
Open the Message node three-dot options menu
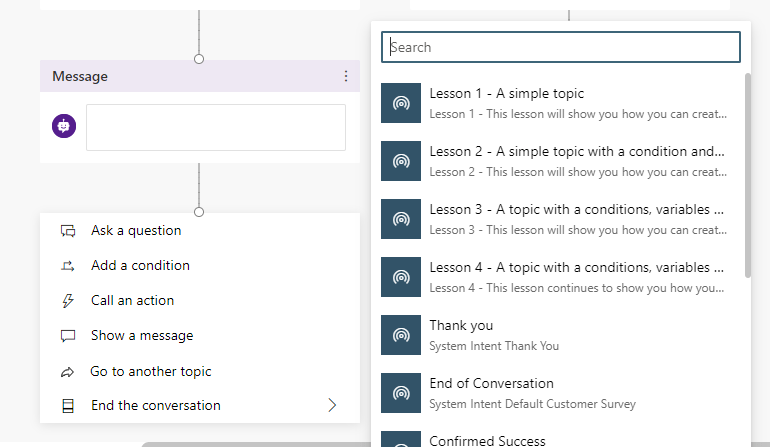(346, 76)
